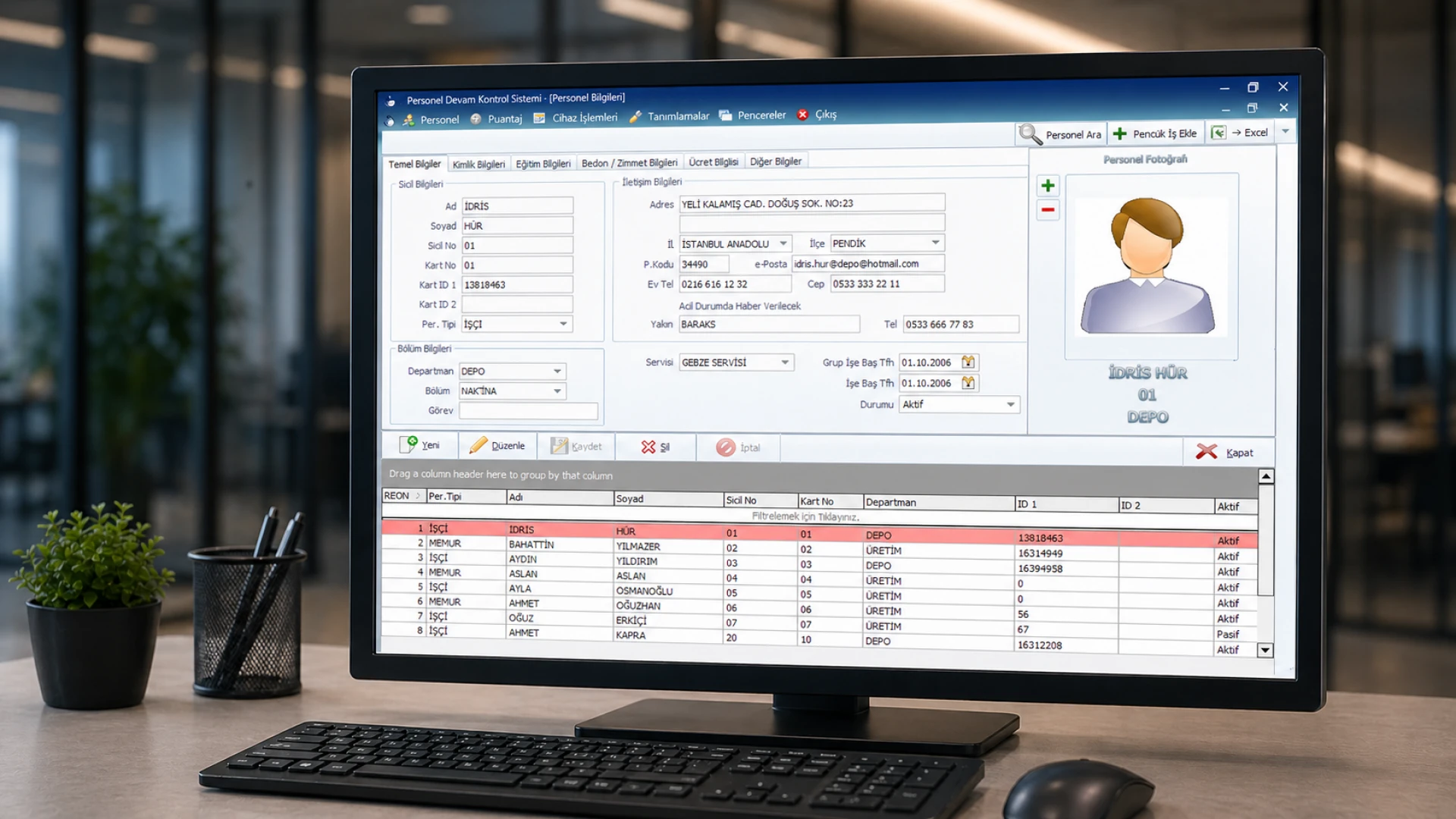Open the Cihaz İşlemleri menu
Viewport: 1456px width, 819px height.
576,118
